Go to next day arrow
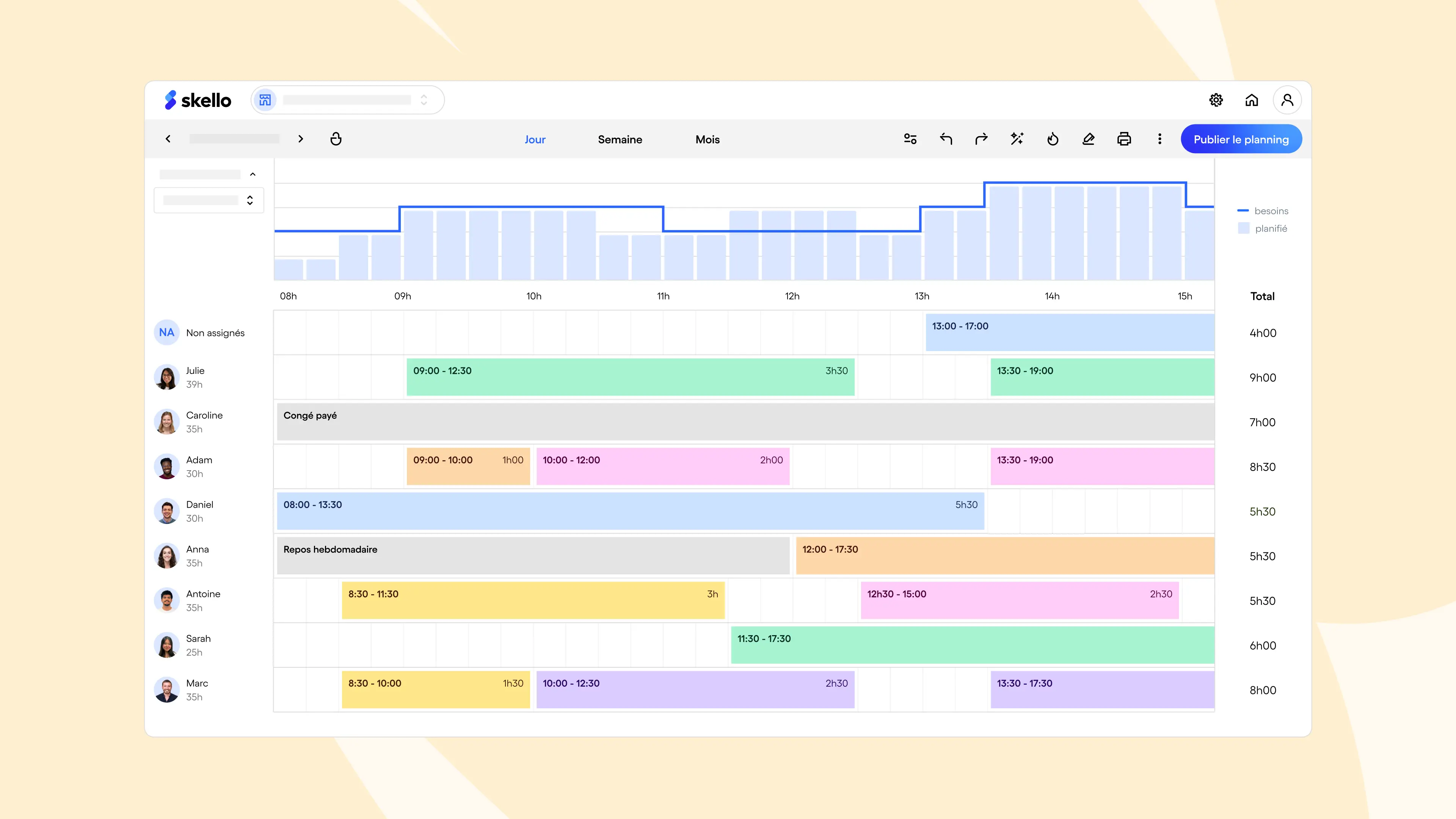 301,139
